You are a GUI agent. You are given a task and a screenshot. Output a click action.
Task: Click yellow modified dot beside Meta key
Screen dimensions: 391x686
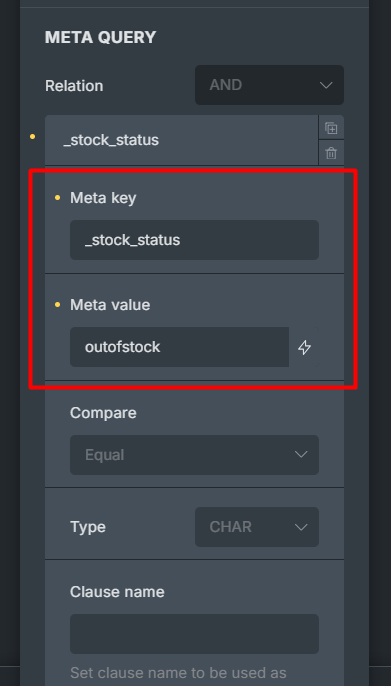57,198
